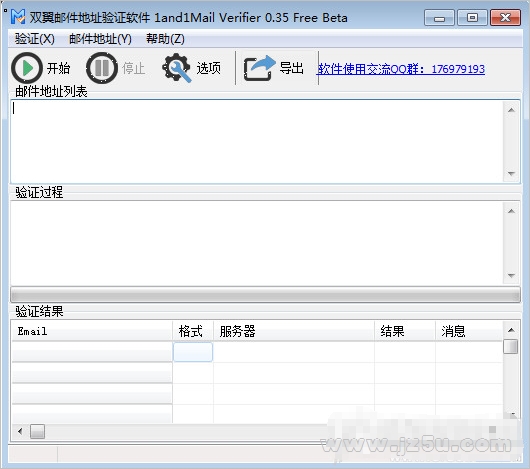Click the 结果 column header
The image size is (530, 469).
pos(405,331)
